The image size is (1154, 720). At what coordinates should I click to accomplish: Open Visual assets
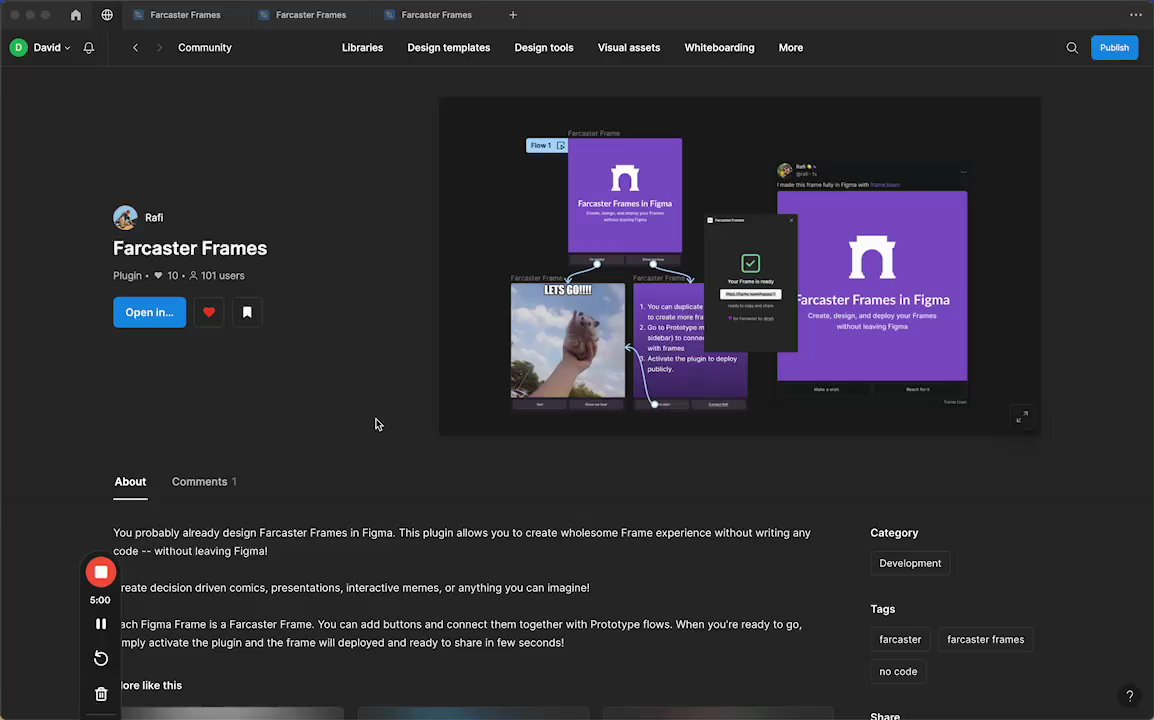629,48
